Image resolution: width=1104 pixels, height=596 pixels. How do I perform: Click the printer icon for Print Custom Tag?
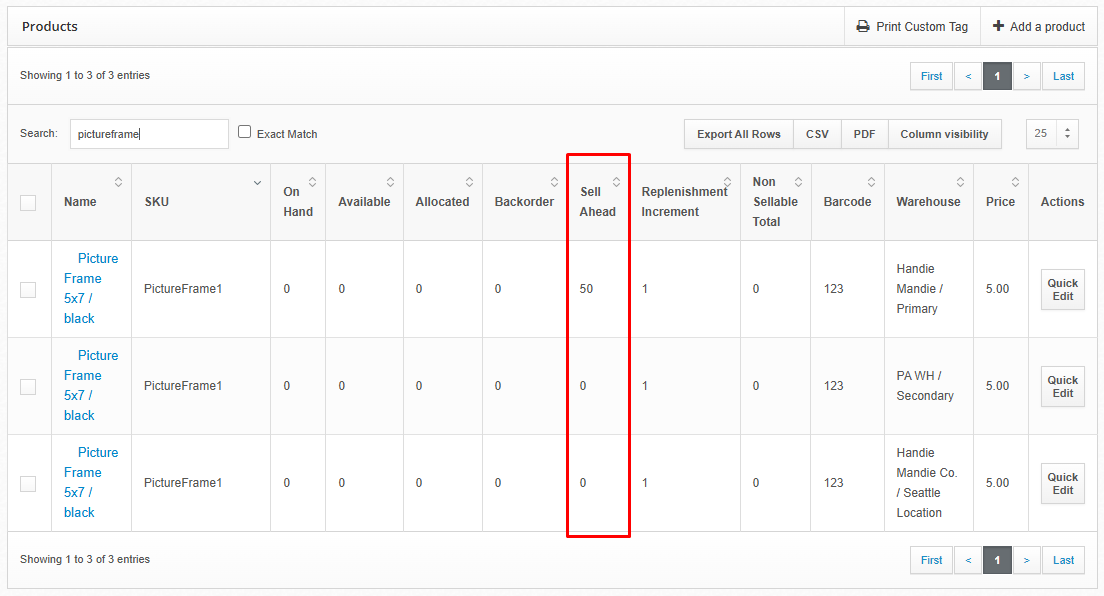pyautogui.click(x=862, y=27)
